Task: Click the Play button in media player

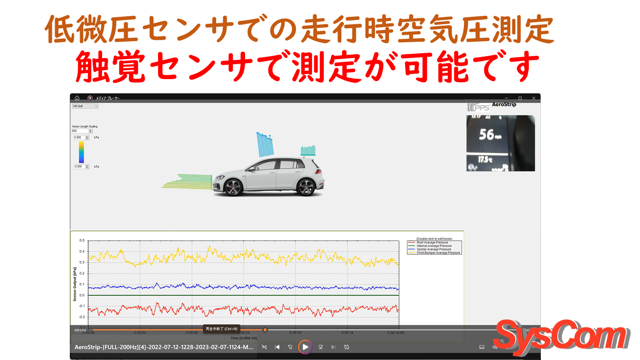Action: [x=305, y=347]
